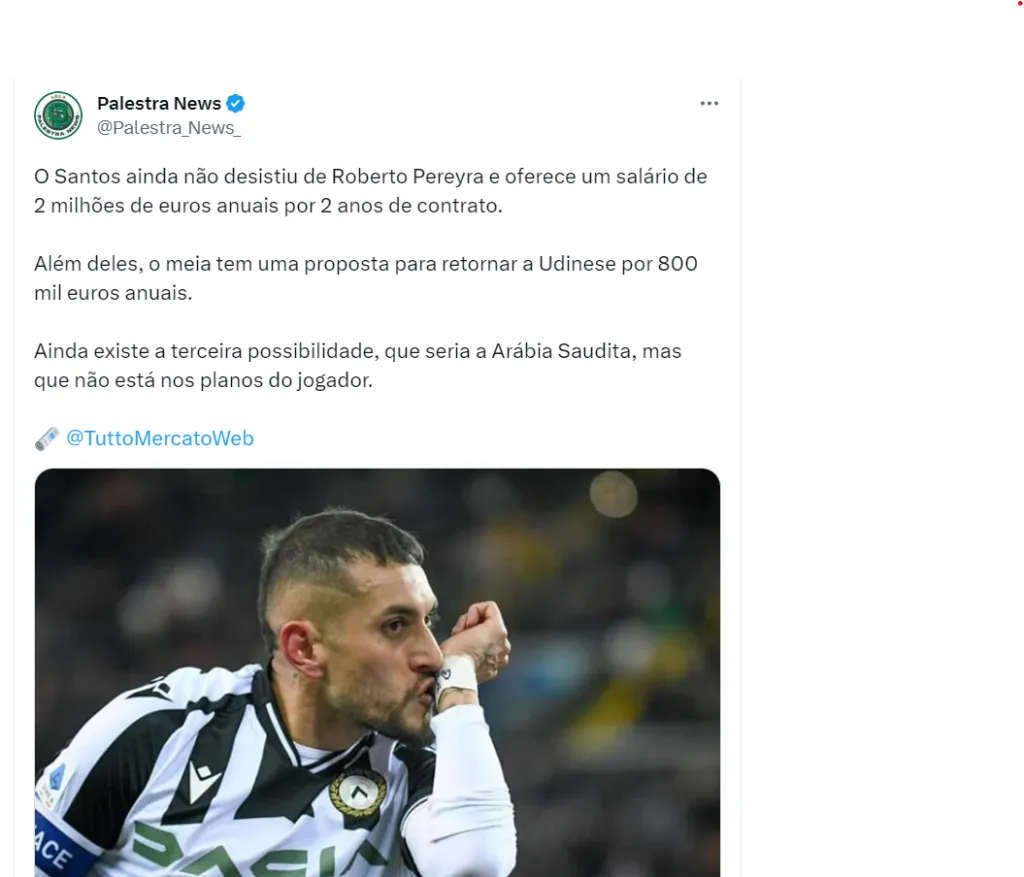Open the @Palestra_News_ handle link
The image size is (1024, 877).
pos(168,128)
